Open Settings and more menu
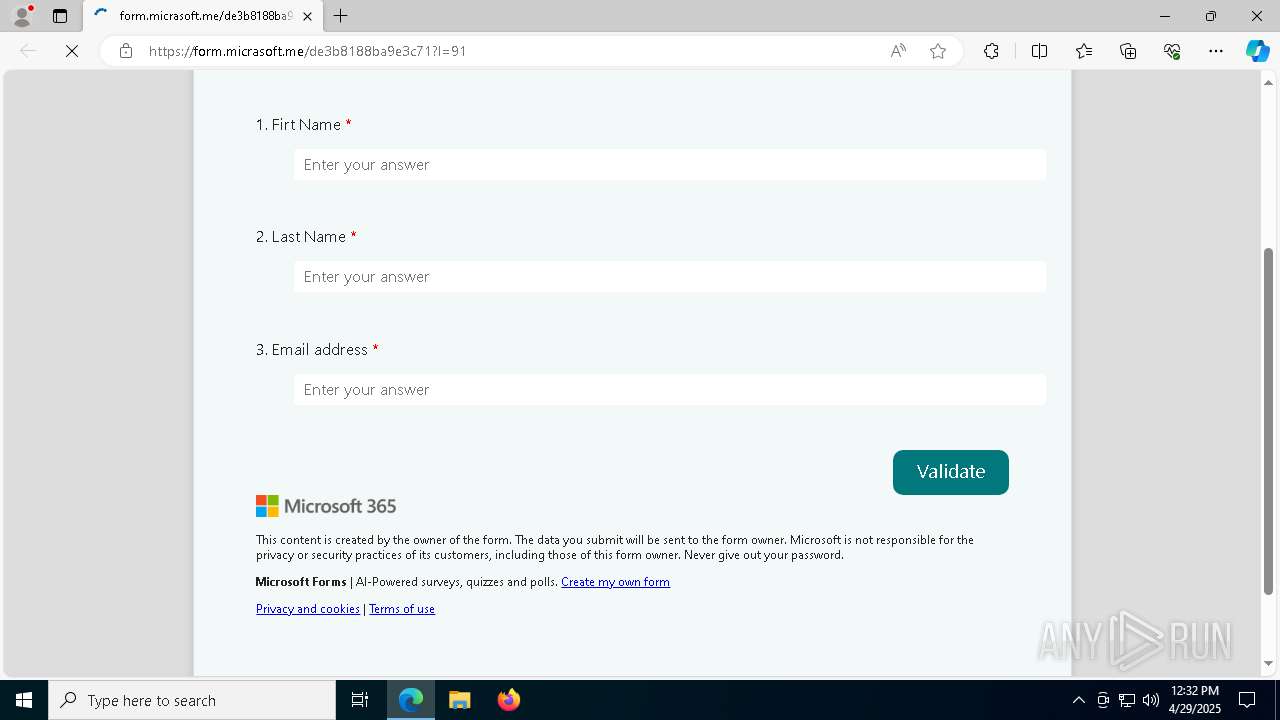 click(1216, 51)
